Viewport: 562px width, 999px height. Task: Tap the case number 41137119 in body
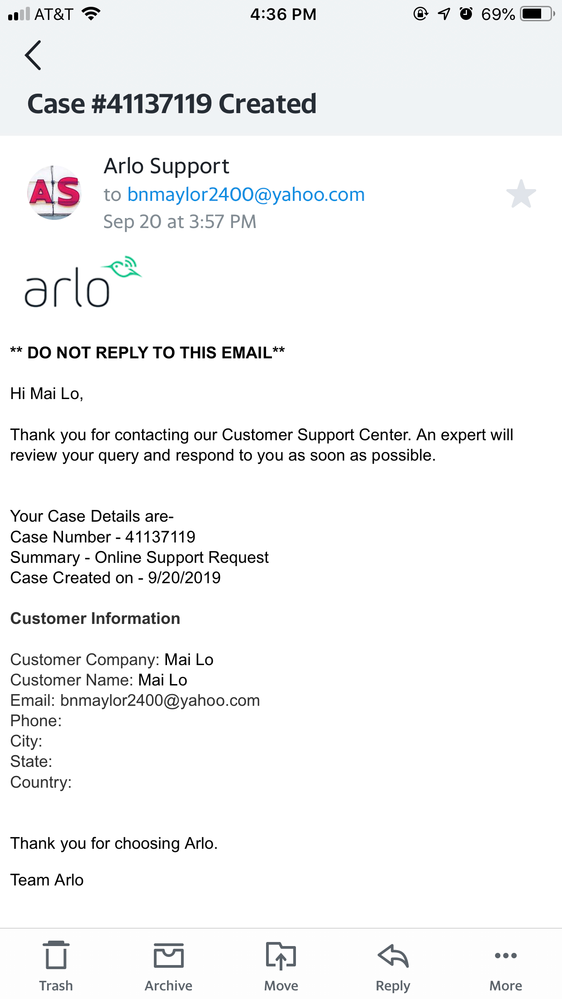[160, 537]
